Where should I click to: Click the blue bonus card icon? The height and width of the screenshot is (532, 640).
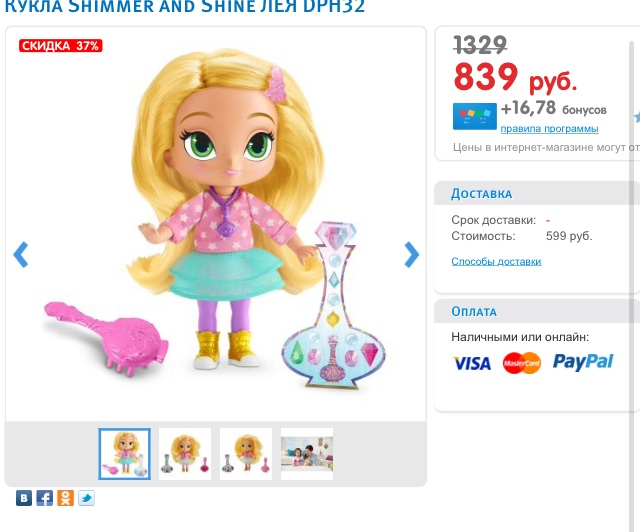point(473,116)
